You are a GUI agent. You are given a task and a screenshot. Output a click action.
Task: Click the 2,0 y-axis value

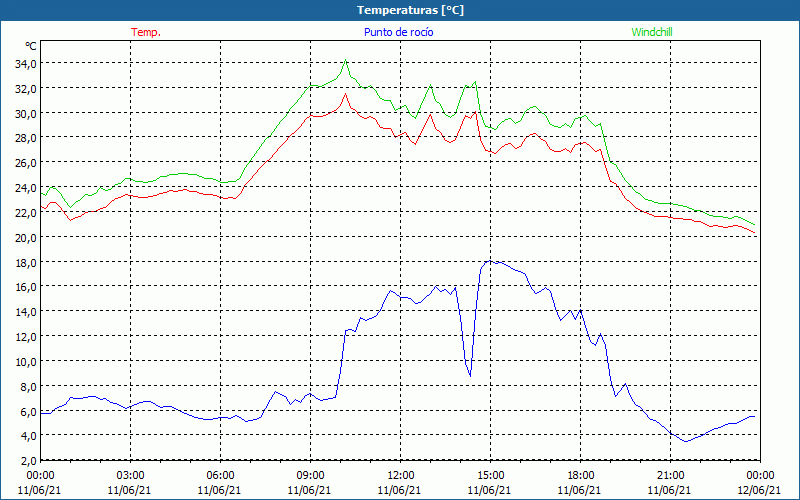(x=29, y=461)
